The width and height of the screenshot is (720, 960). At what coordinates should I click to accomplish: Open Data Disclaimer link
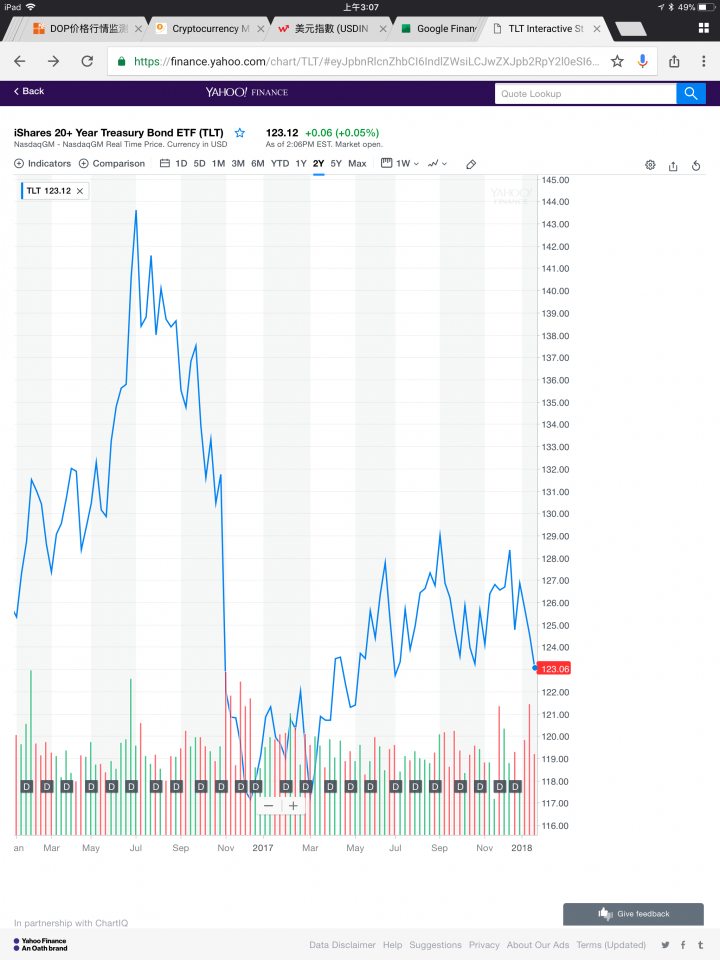tap(342, 945)
